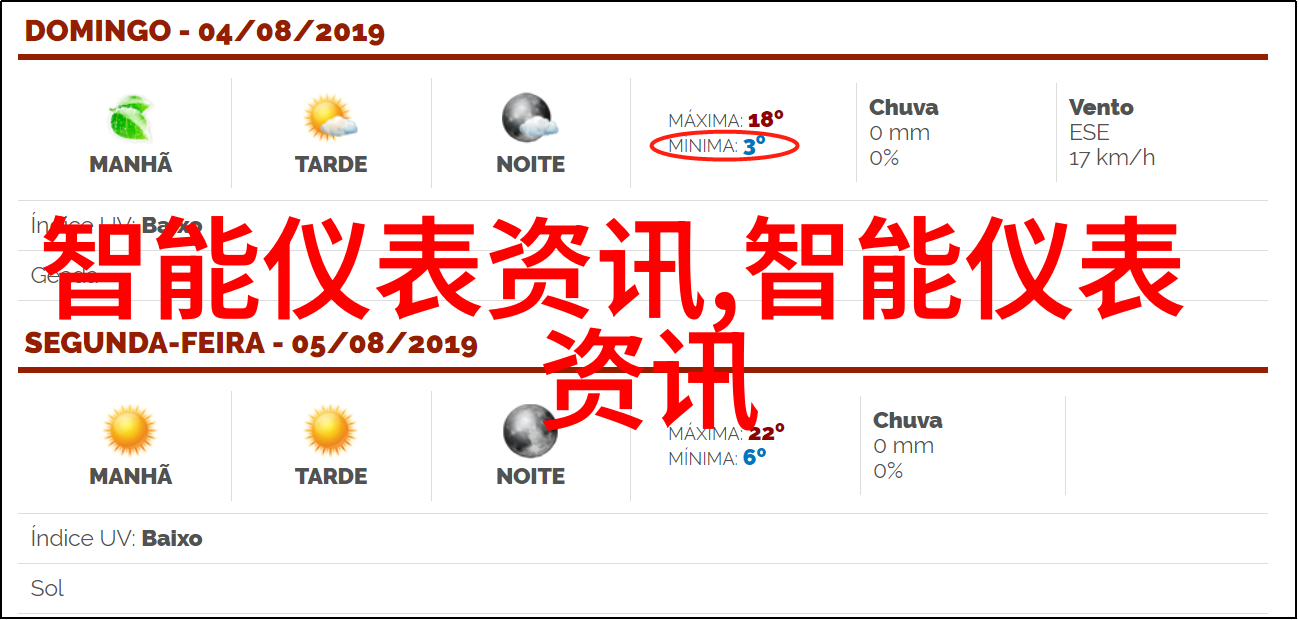Click the Monday afternoon sun icon
The height and width of the screenshot is (620, 1299).
coord(331,431)
